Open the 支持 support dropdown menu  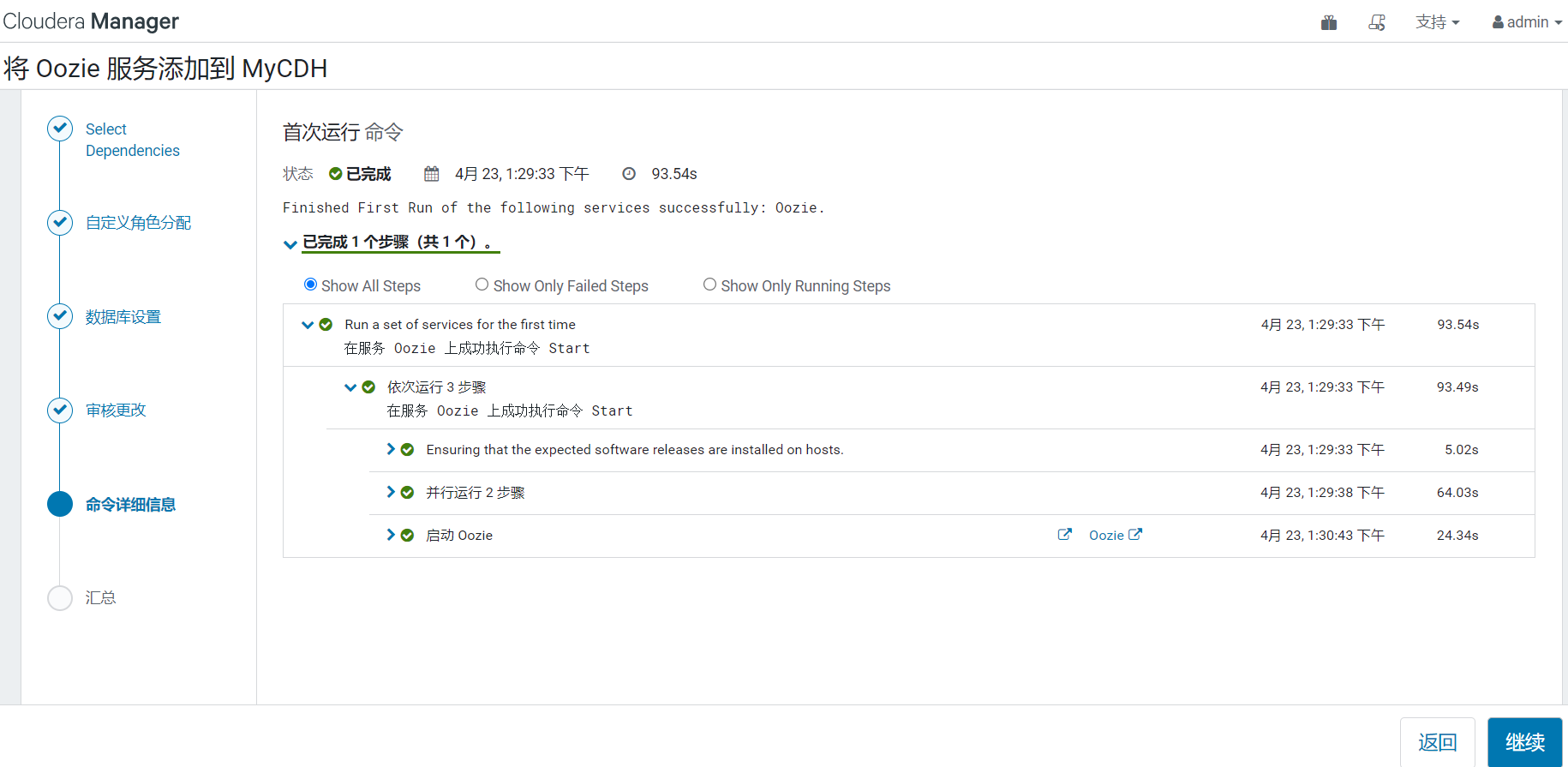coord(1437,22)
